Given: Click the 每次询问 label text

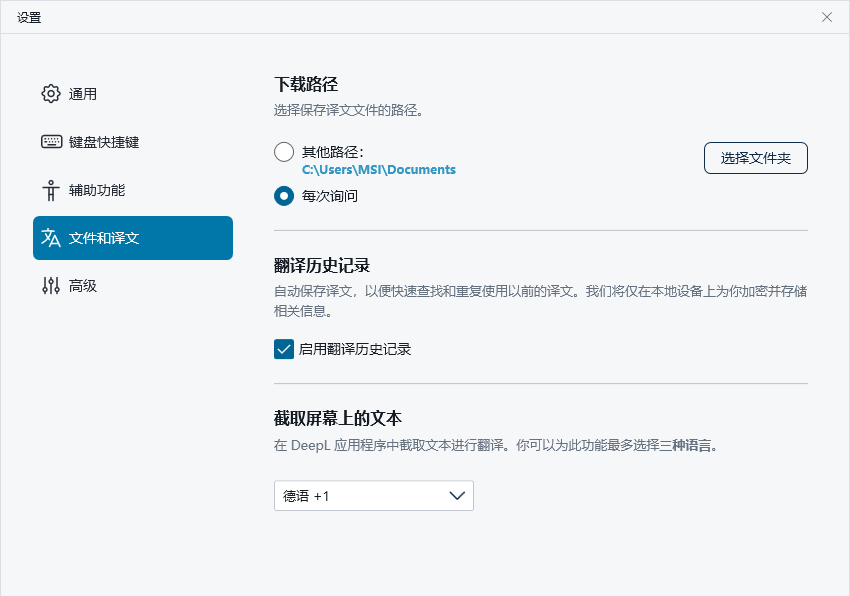Looking at the screenshot, I should [x=330, y=196].
